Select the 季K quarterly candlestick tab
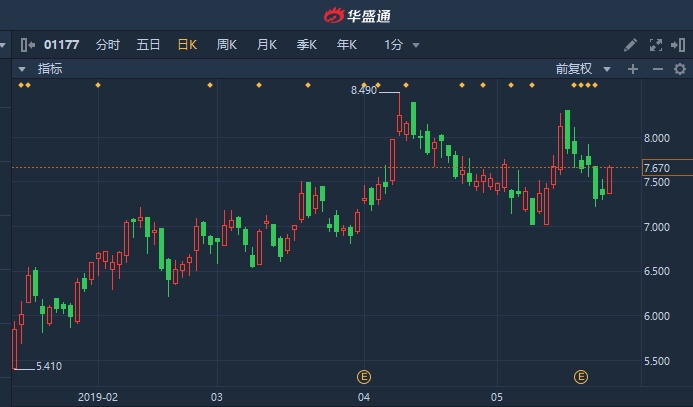693x407 pixels. coord(306,45)
